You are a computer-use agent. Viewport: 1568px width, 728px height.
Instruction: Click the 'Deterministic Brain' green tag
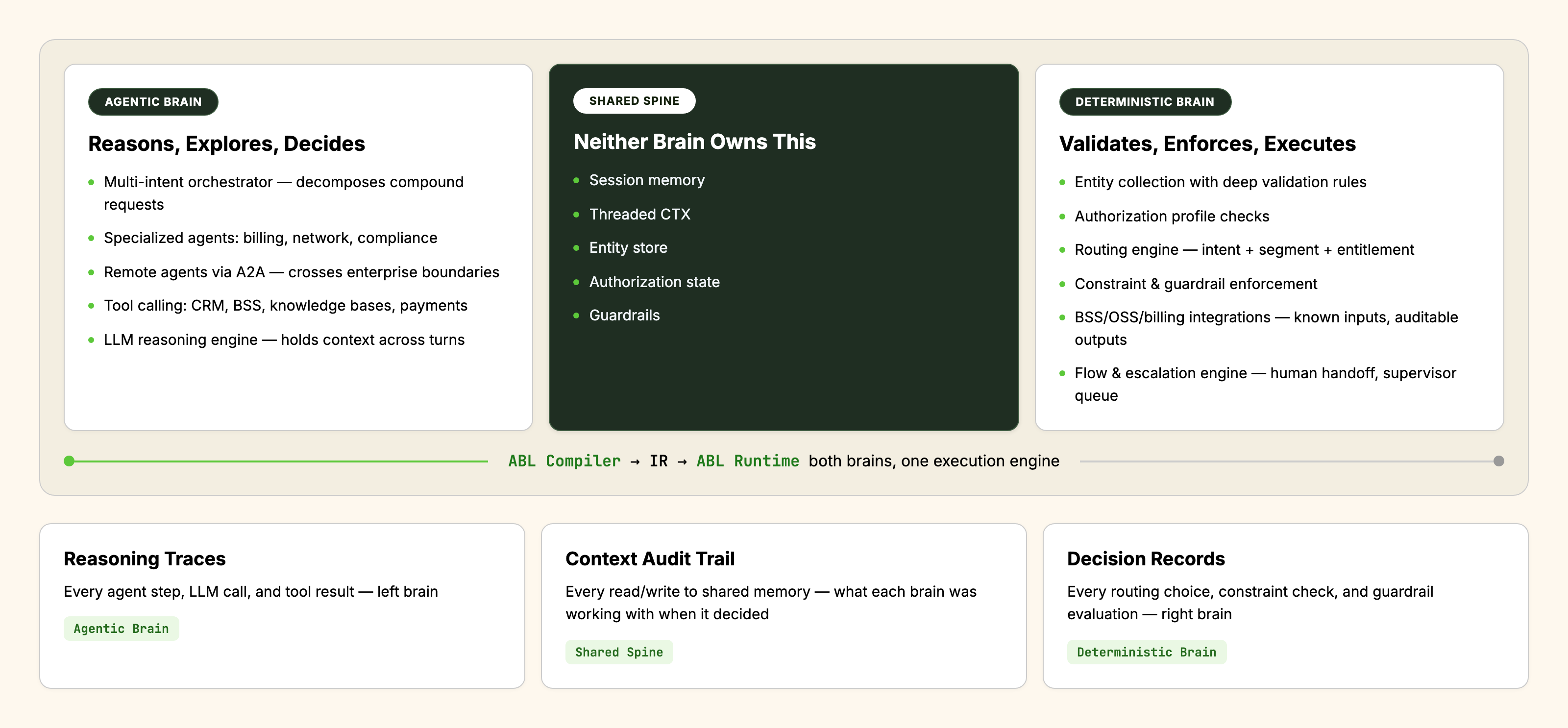point(1146,652)
